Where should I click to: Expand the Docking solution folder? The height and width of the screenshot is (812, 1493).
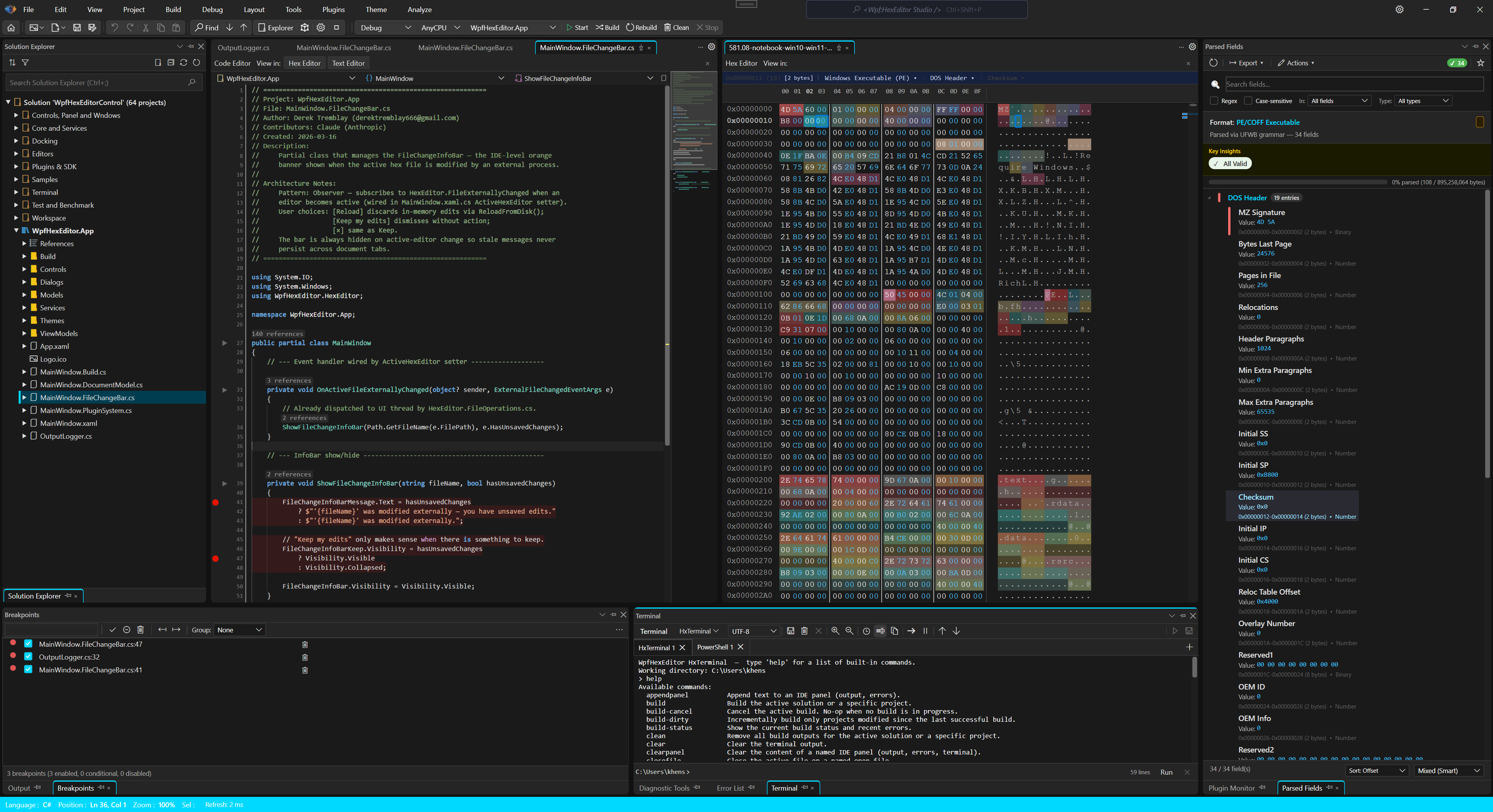16,141
